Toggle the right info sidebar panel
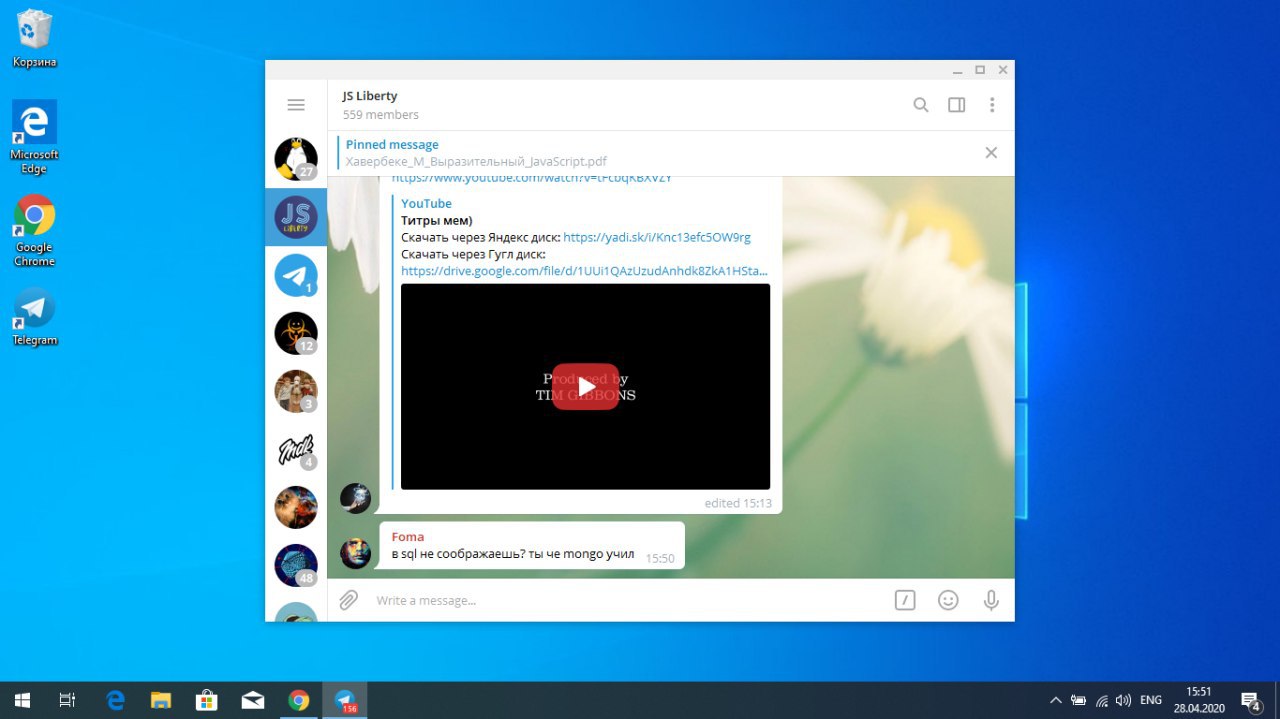 coord(957,105)
